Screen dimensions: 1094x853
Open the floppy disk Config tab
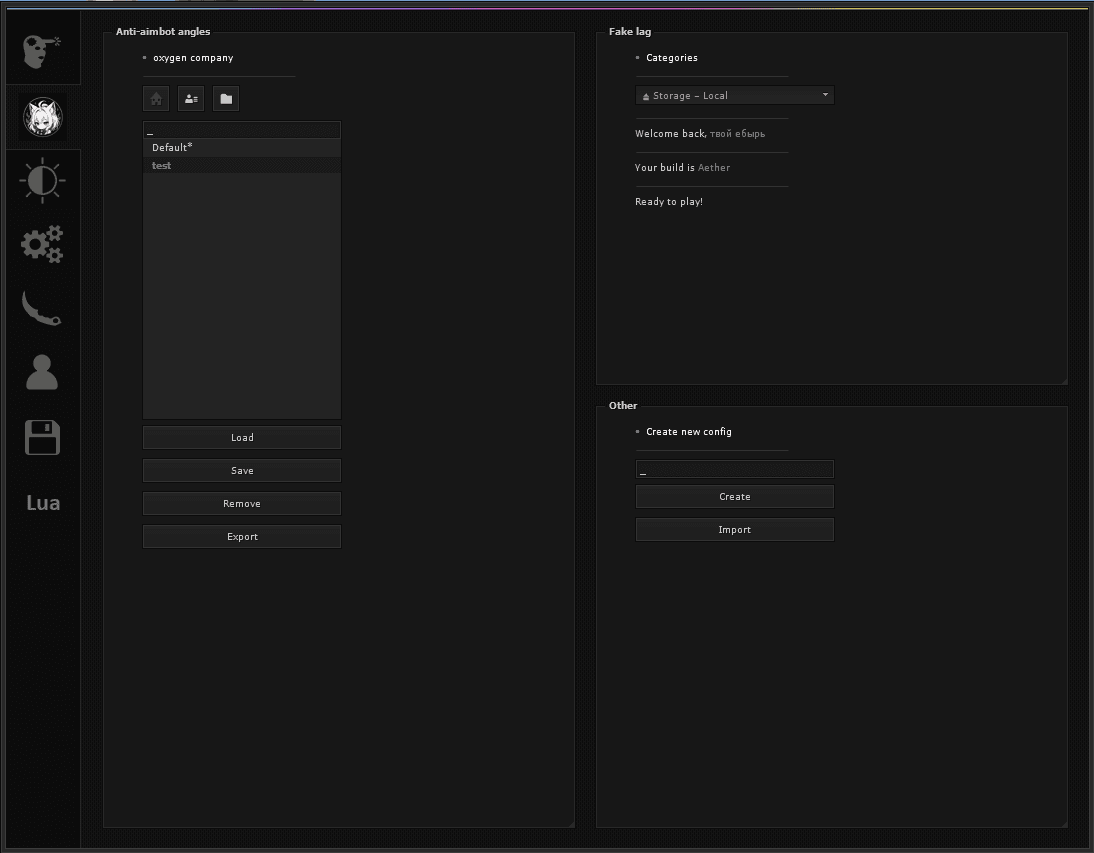(43, 437)
